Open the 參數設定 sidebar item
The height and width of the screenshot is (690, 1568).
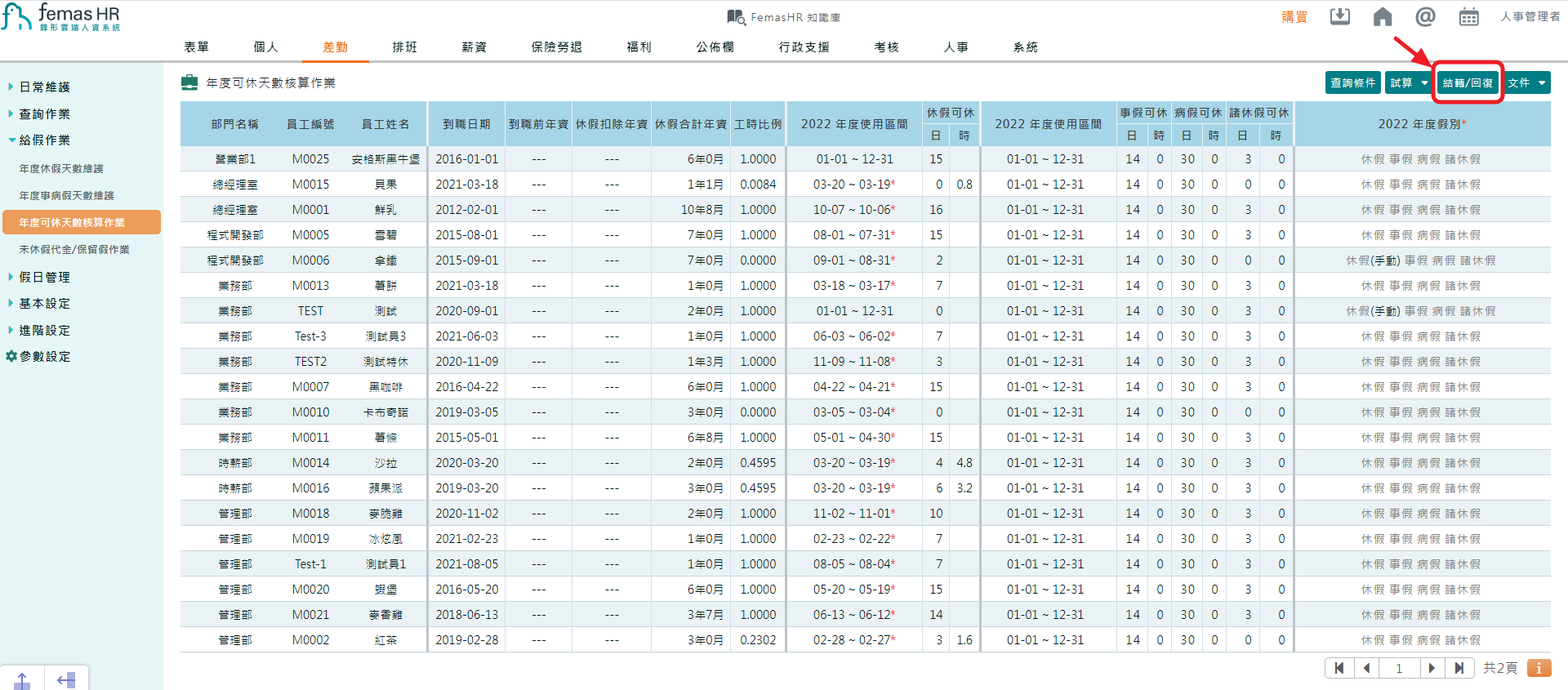click(x=45, y=356)
